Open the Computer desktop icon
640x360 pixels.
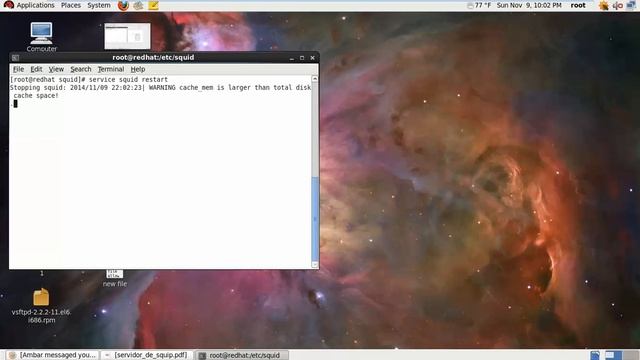[x=42, y=37]
